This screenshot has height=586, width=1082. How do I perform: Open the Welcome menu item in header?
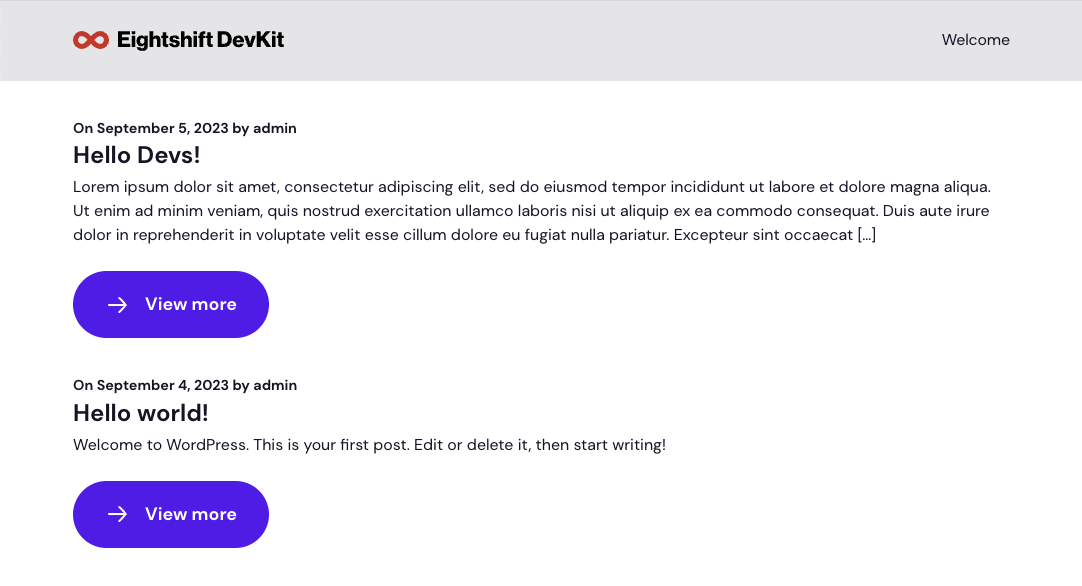[975, 40]
